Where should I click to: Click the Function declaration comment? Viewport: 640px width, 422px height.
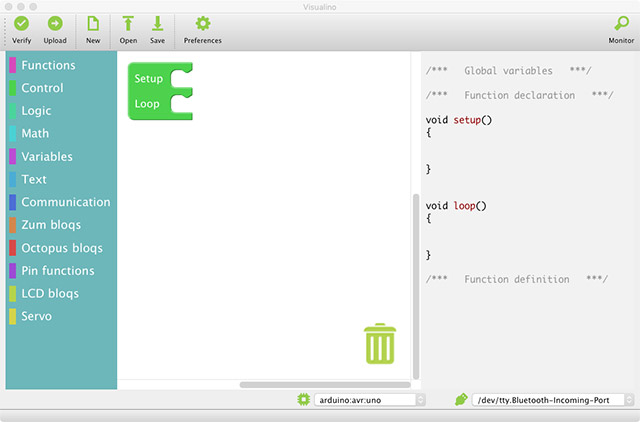[519, 95]
